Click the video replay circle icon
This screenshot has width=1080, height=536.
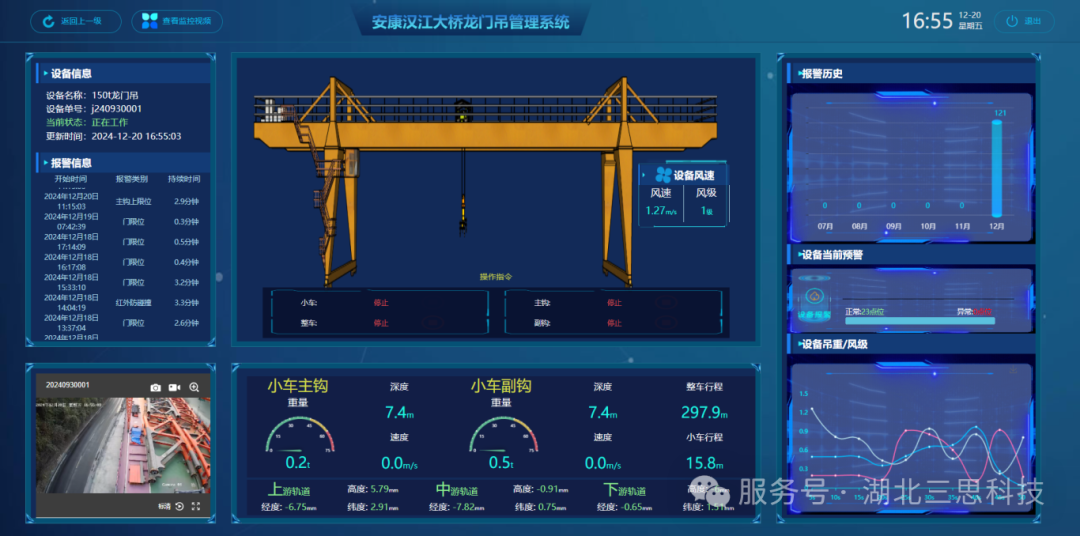pyautogui.click(x=178, y=507)
